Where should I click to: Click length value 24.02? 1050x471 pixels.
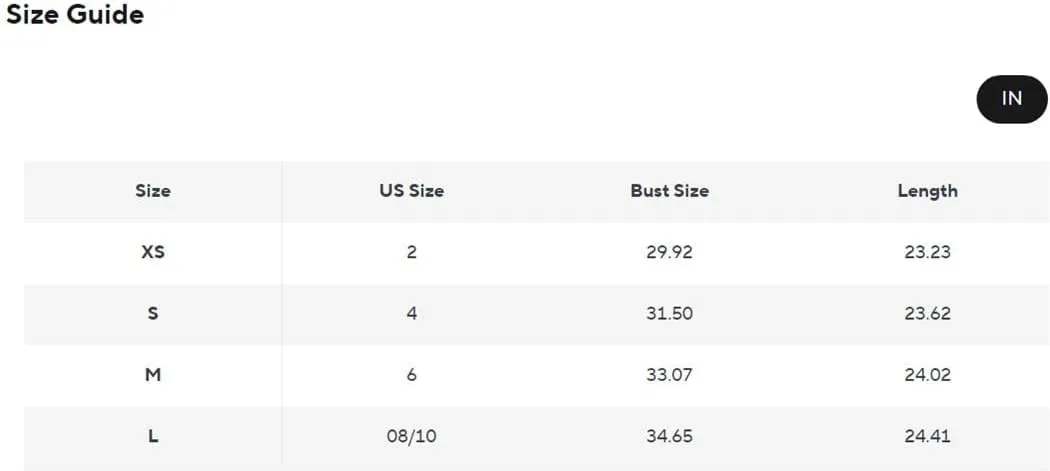[x=927, y=375]
